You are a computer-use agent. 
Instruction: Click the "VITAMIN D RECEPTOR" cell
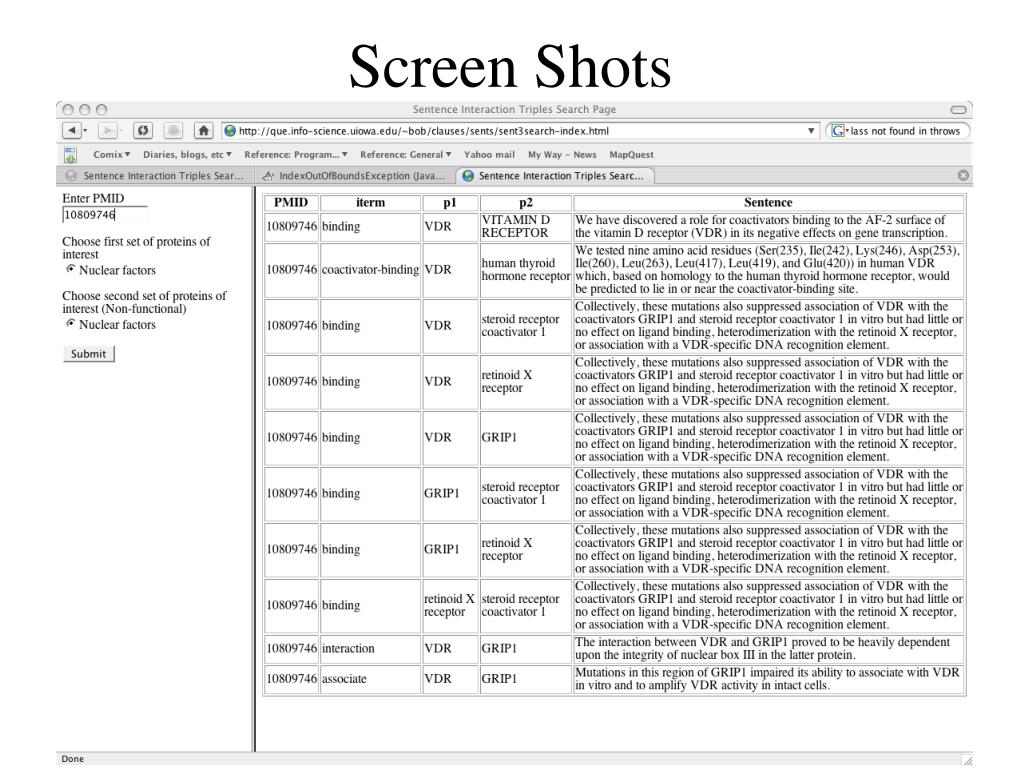[526, 227]
